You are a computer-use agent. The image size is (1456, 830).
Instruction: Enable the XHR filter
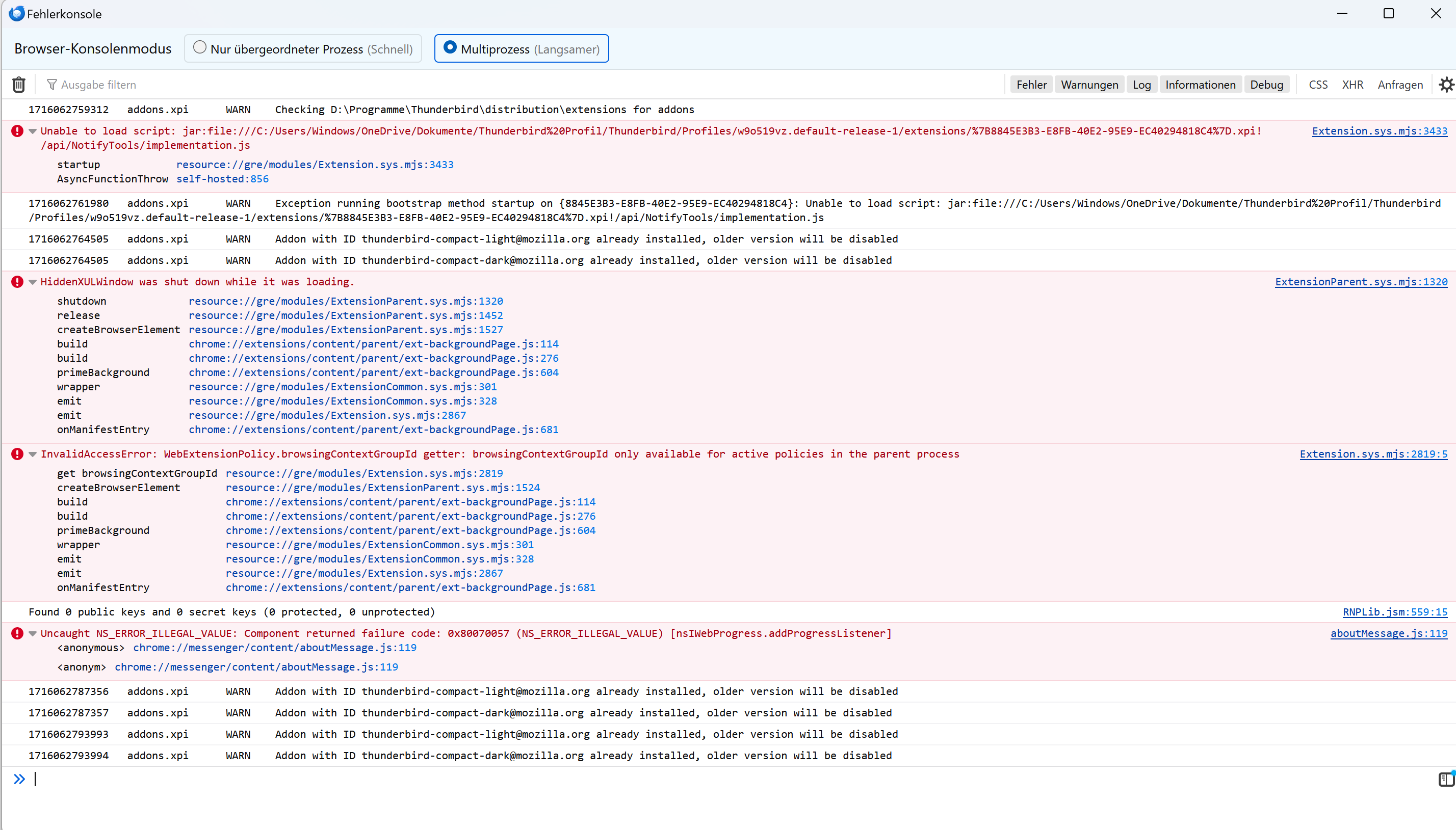(1352, 85)
